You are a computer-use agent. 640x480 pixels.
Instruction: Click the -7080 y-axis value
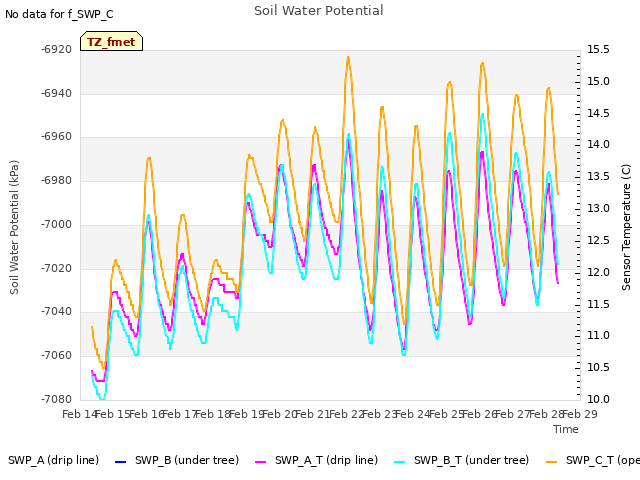(x=56, y=399)
